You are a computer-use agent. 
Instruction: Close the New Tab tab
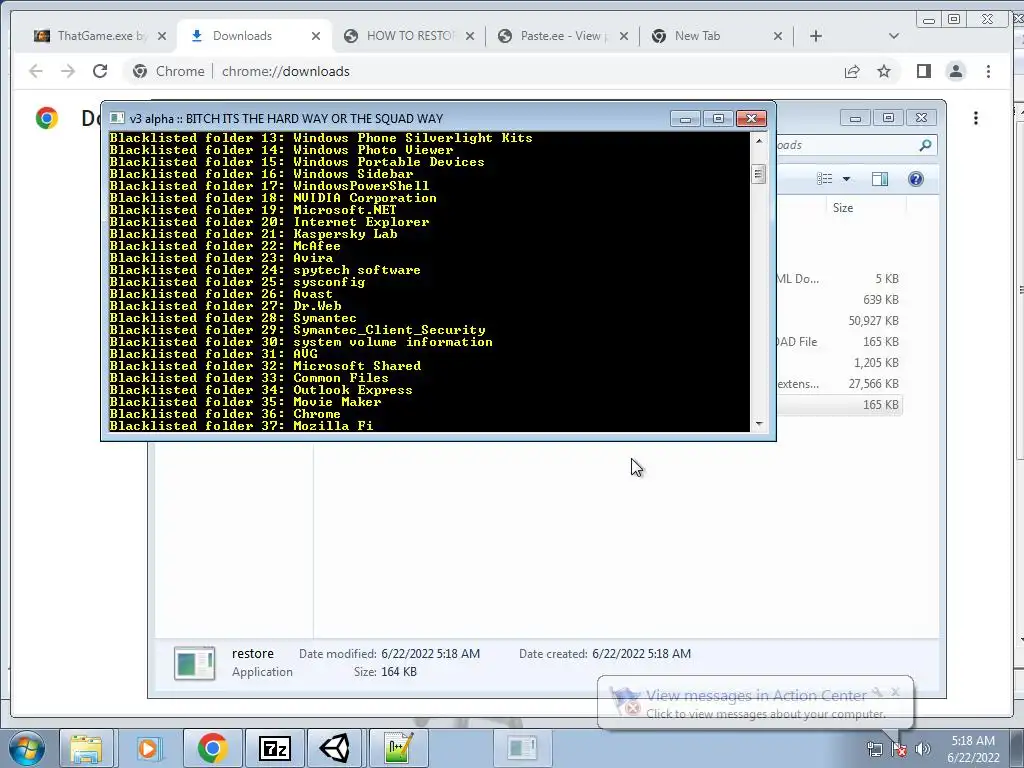pyautogui.click(x=778, y=36)
